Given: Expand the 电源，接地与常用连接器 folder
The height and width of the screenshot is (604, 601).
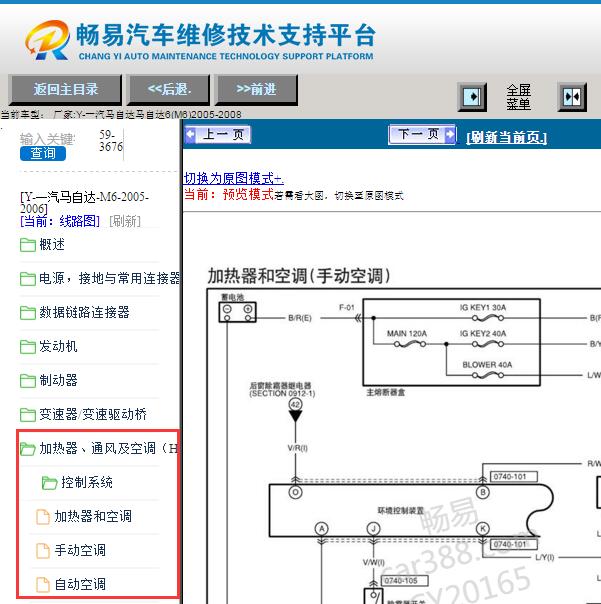Looking at the screenshot, I should pyautogui.click(x=109, y=278).
